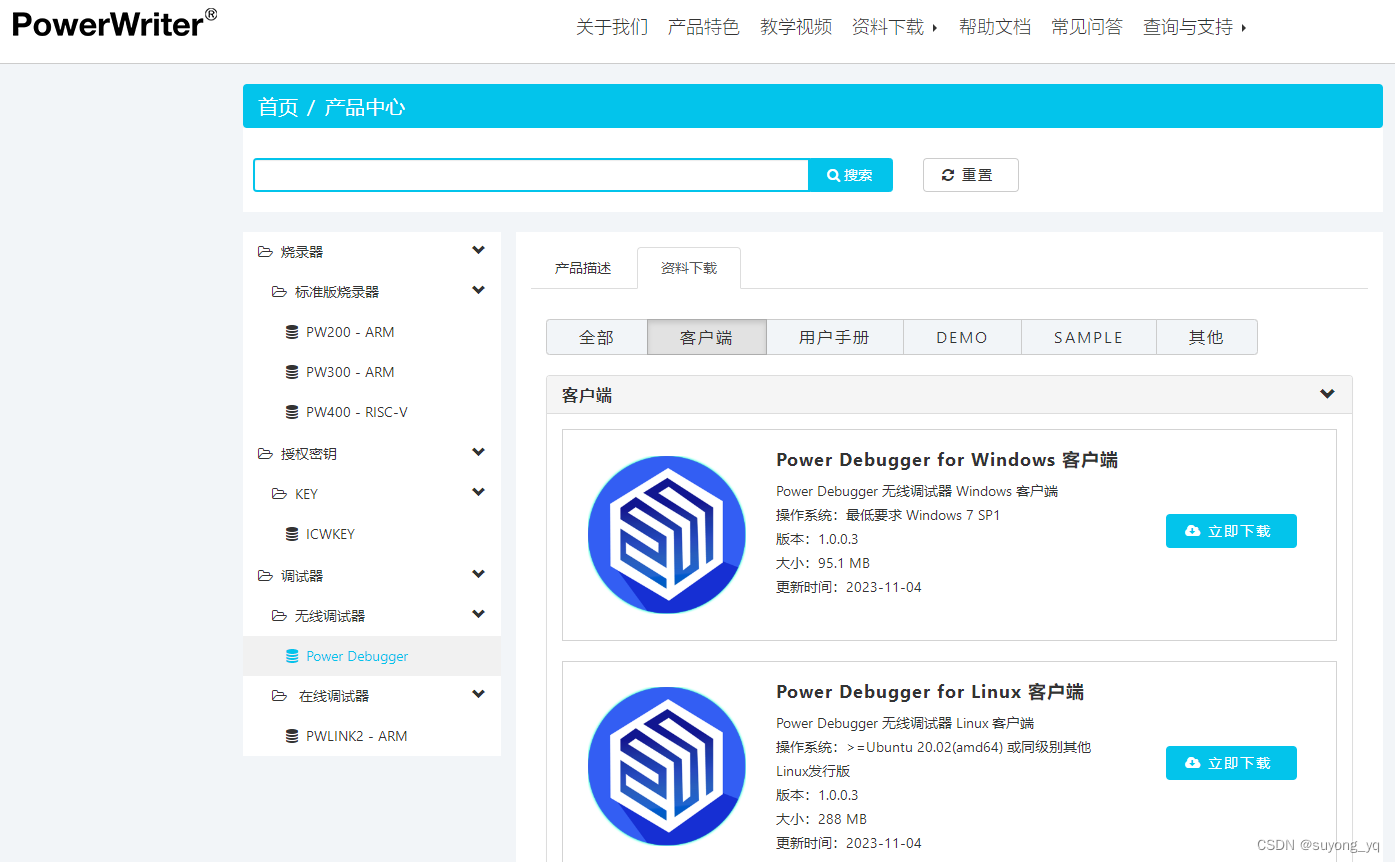1395x862 pixels.
Task: Open the 资料下载 top nav dropdown
Action: tap(895, 27)
